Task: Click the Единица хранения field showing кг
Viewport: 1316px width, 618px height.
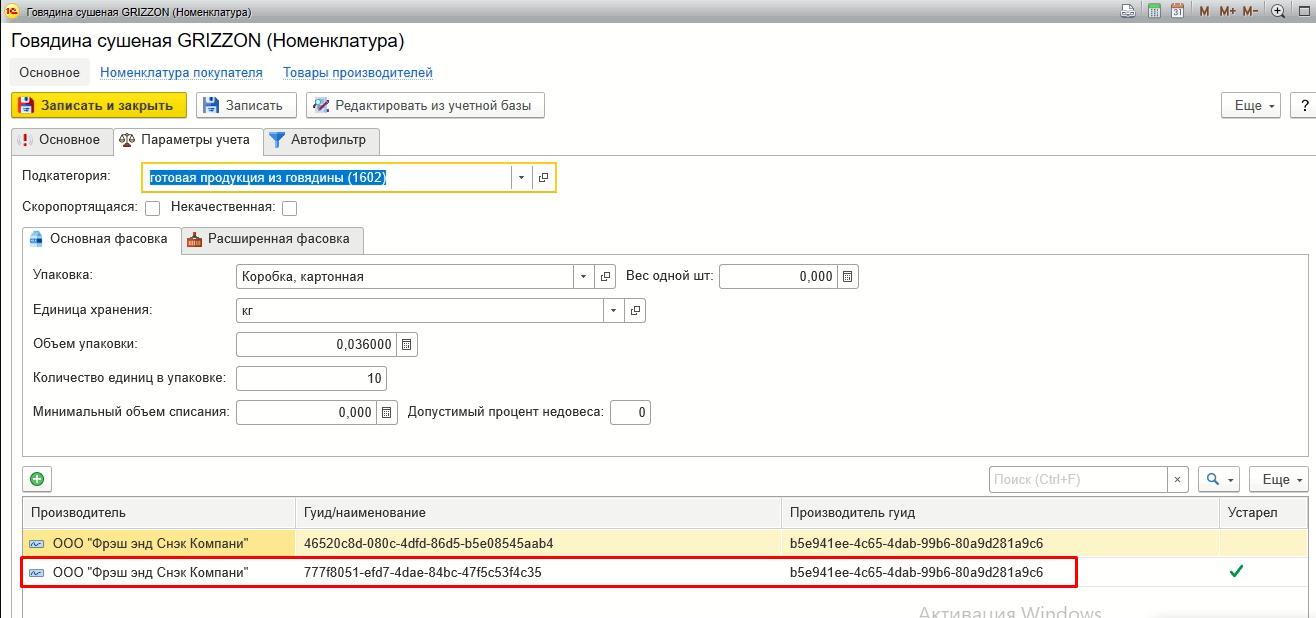Action: click(x=419, y=311)
